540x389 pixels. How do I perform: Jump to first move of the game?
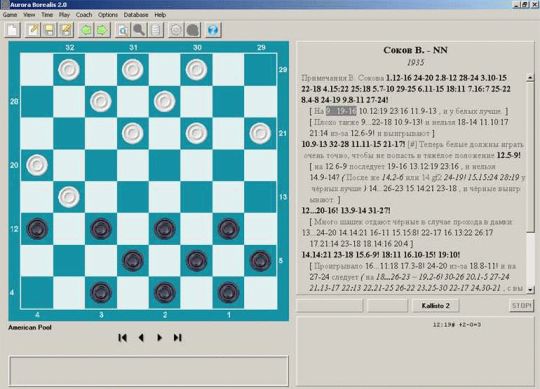point(123,338)
